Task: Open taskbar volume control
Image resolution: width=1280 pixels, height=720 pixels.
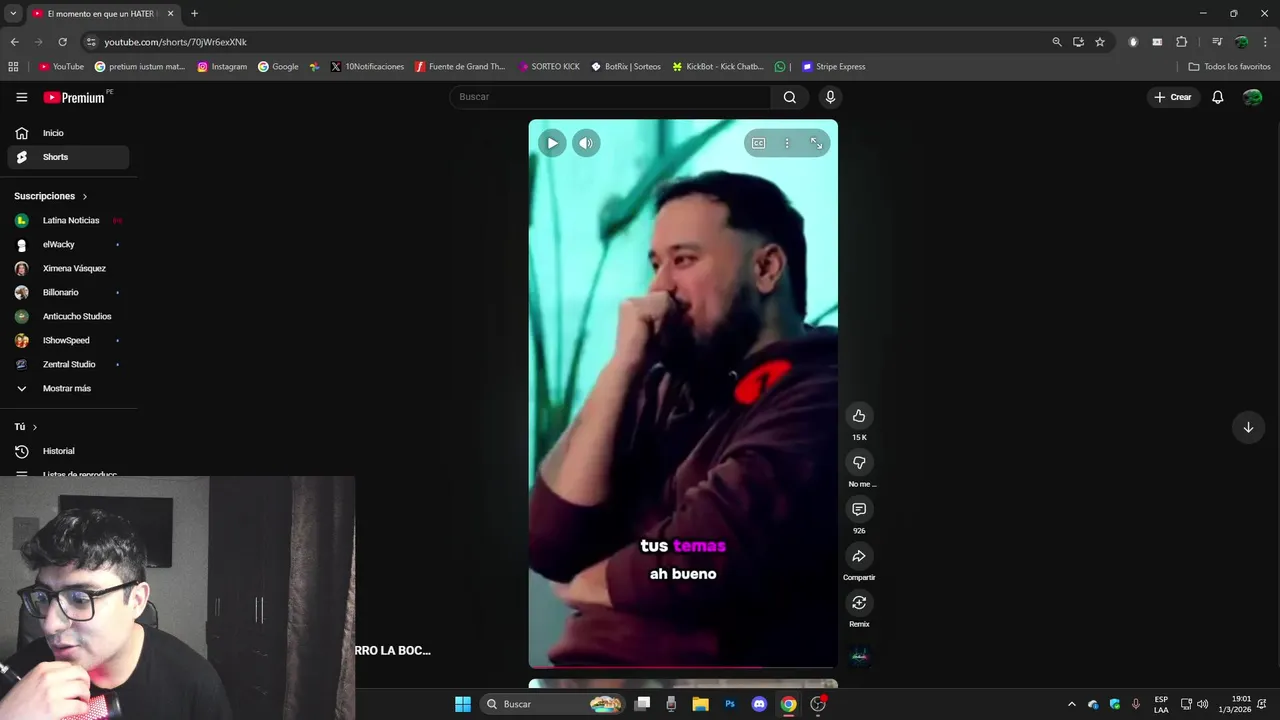Action: coord(1202,704)
